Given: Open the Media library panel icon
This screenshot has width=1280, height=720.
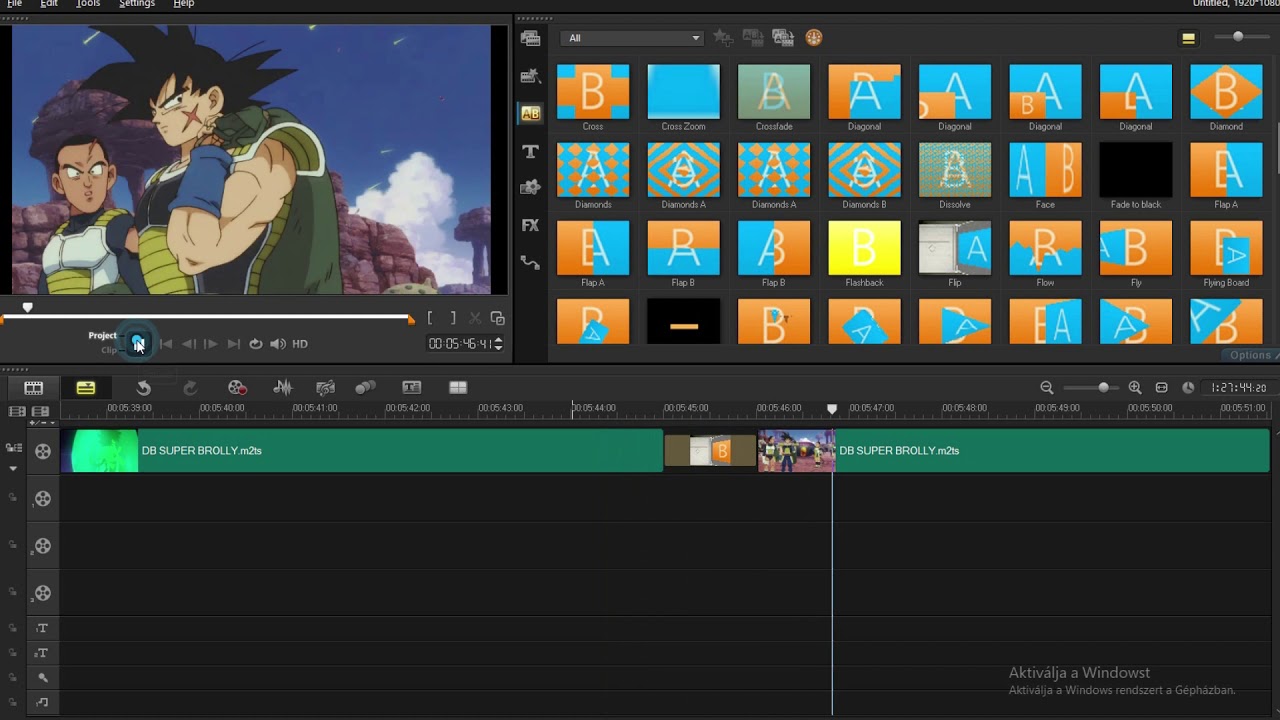Looking at the screenshot, I should (x=530, y=38).
